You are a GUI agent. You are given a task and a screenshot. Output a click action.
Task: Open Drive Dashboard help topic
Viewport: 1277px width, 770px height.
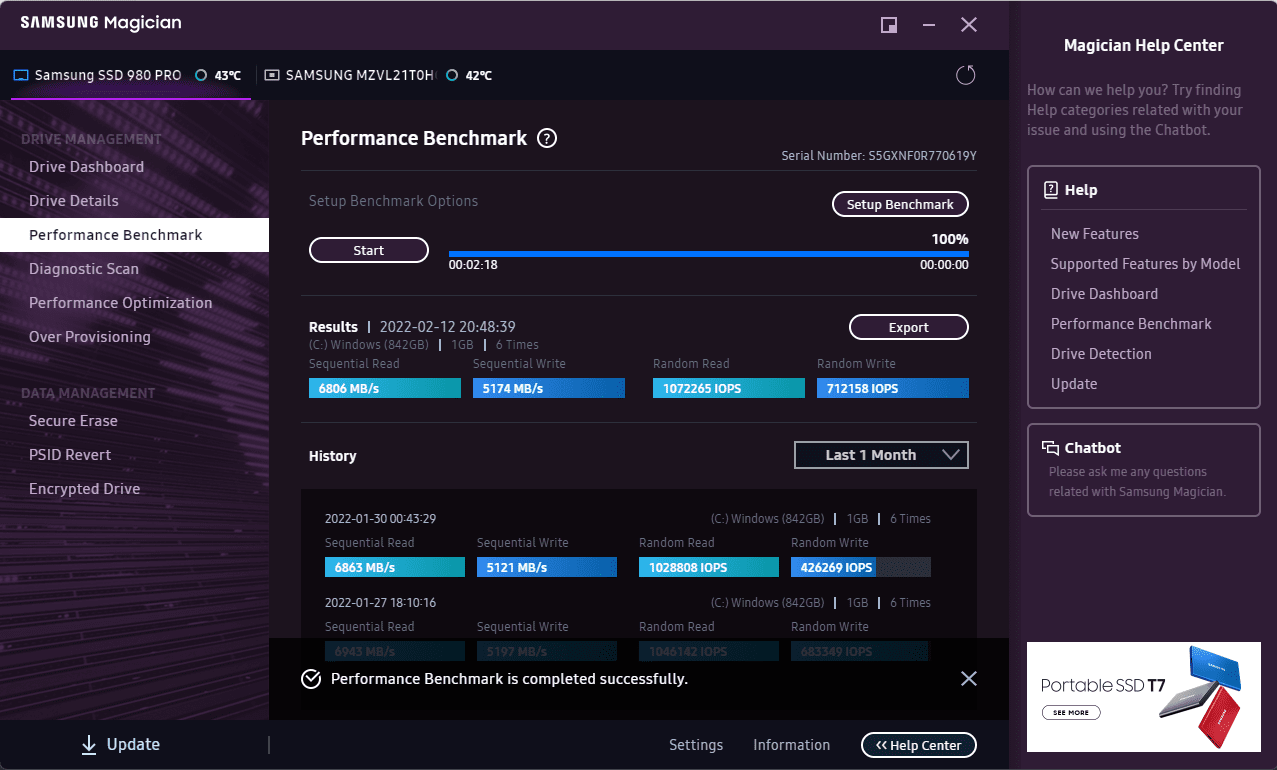pos(1104,294)
